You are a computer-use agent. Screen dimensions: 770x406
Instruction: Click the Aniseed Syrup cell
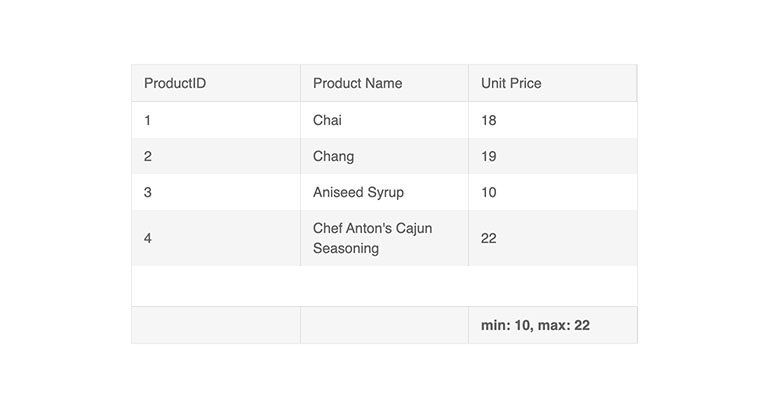tap(385, 192)
